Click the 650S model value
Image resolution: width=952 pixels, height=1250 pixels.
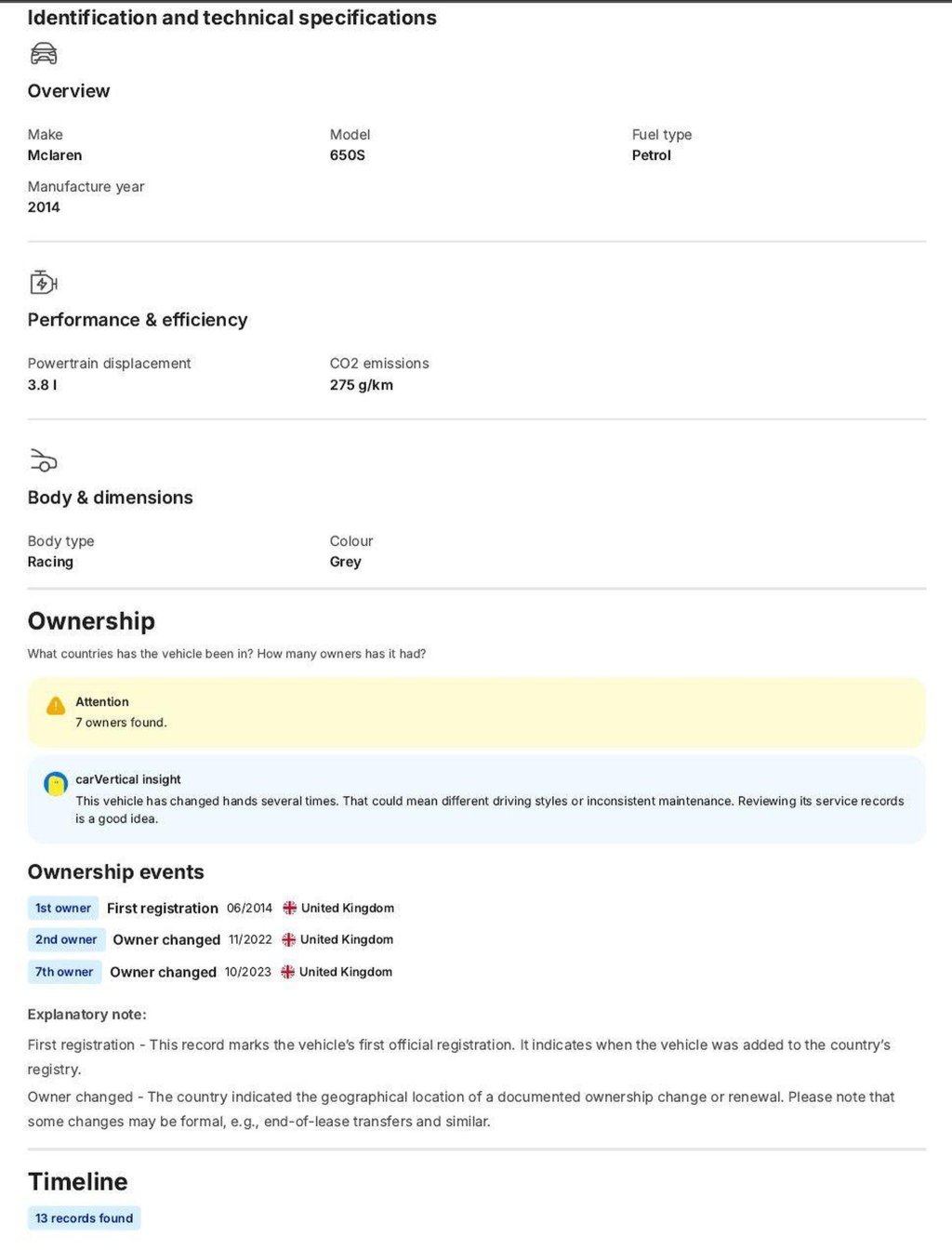click(348, 155)
